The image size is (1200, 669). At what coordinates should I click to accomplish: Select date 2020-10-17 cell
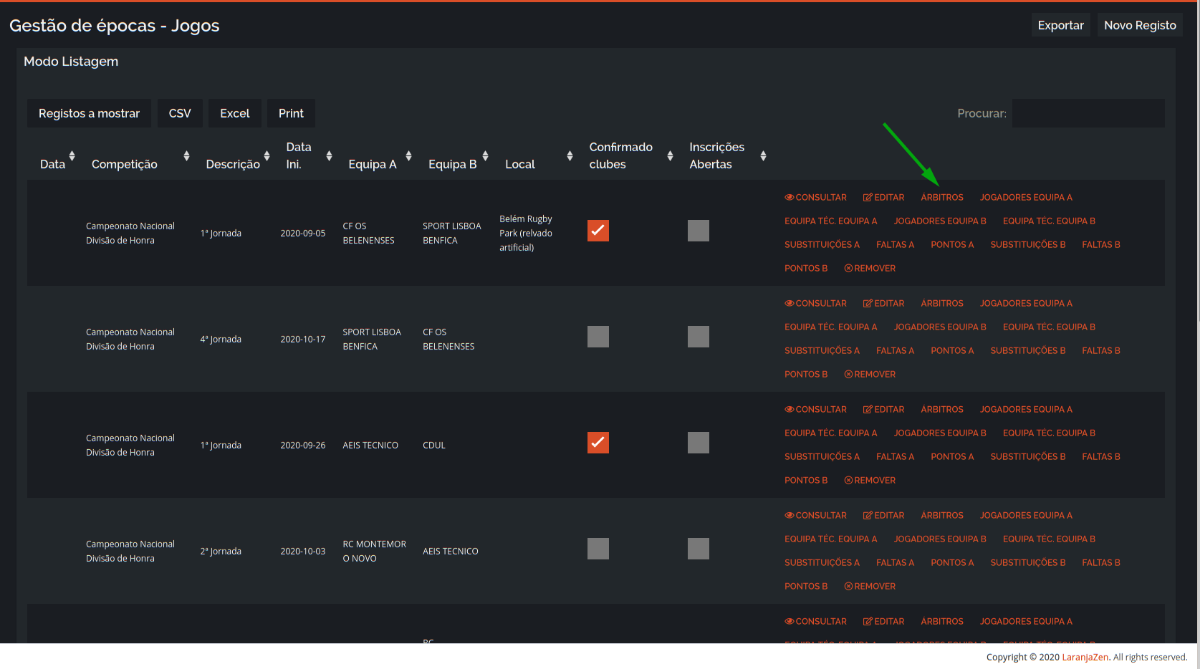point(303,339)
